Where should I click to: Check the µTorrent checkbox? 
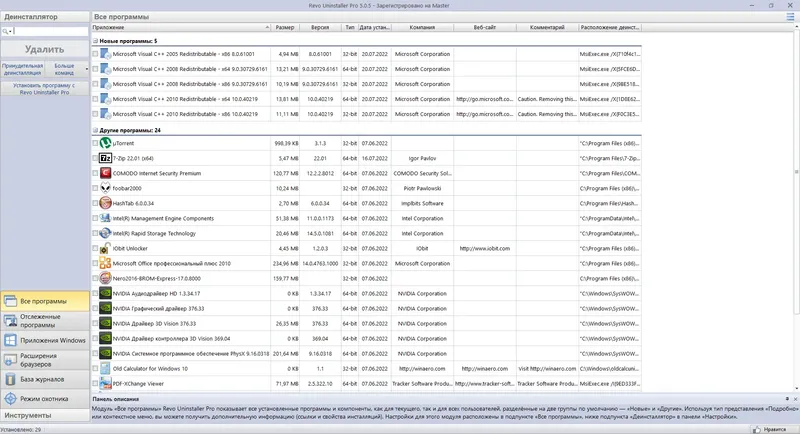tap(95, 143)
